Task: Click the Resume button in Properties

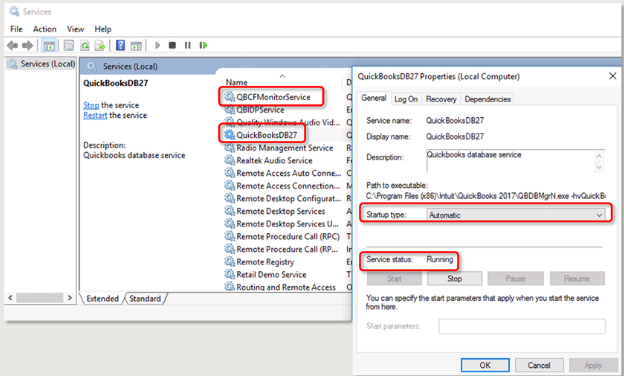Action: [x=577, y=279]
